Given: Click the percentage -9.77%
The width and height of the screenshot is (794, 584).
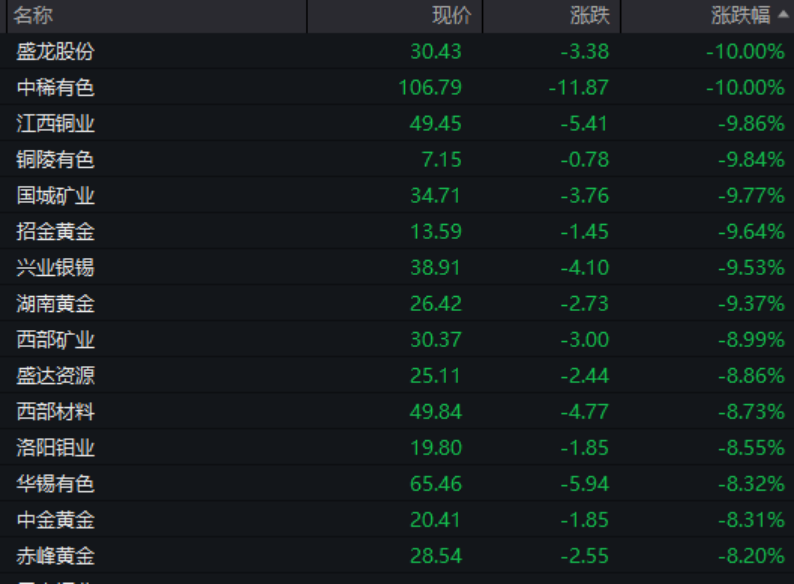Looking at the screenshot, I should coord(751,196).
